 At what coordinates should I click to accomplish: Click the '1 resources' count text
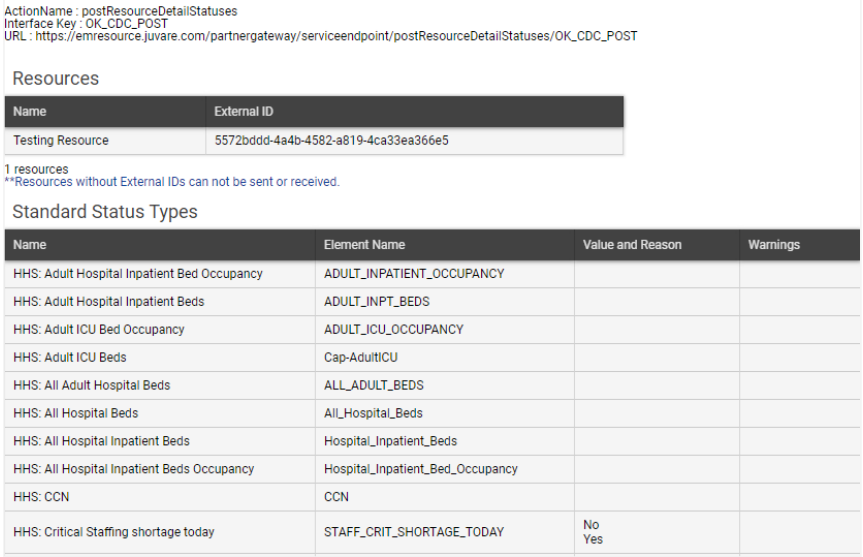pos(36,169)
